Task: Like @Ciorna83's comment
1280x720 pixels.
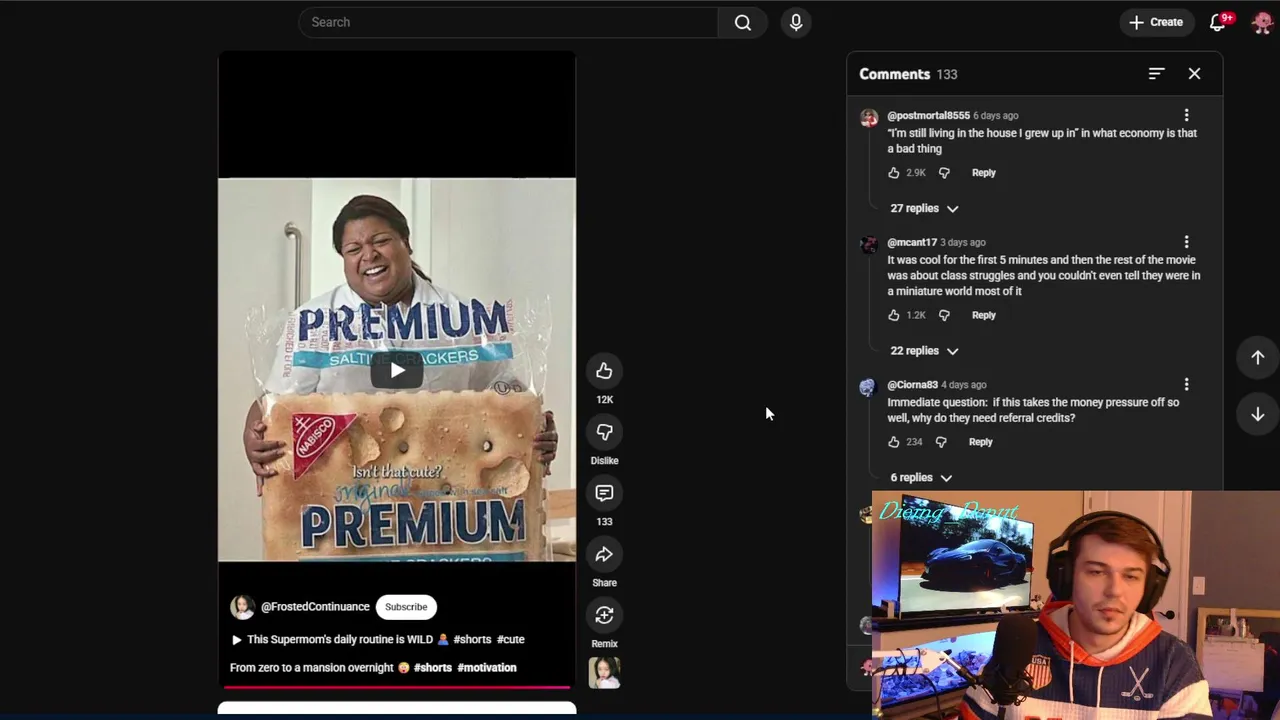Action: (x=894, y=442)
